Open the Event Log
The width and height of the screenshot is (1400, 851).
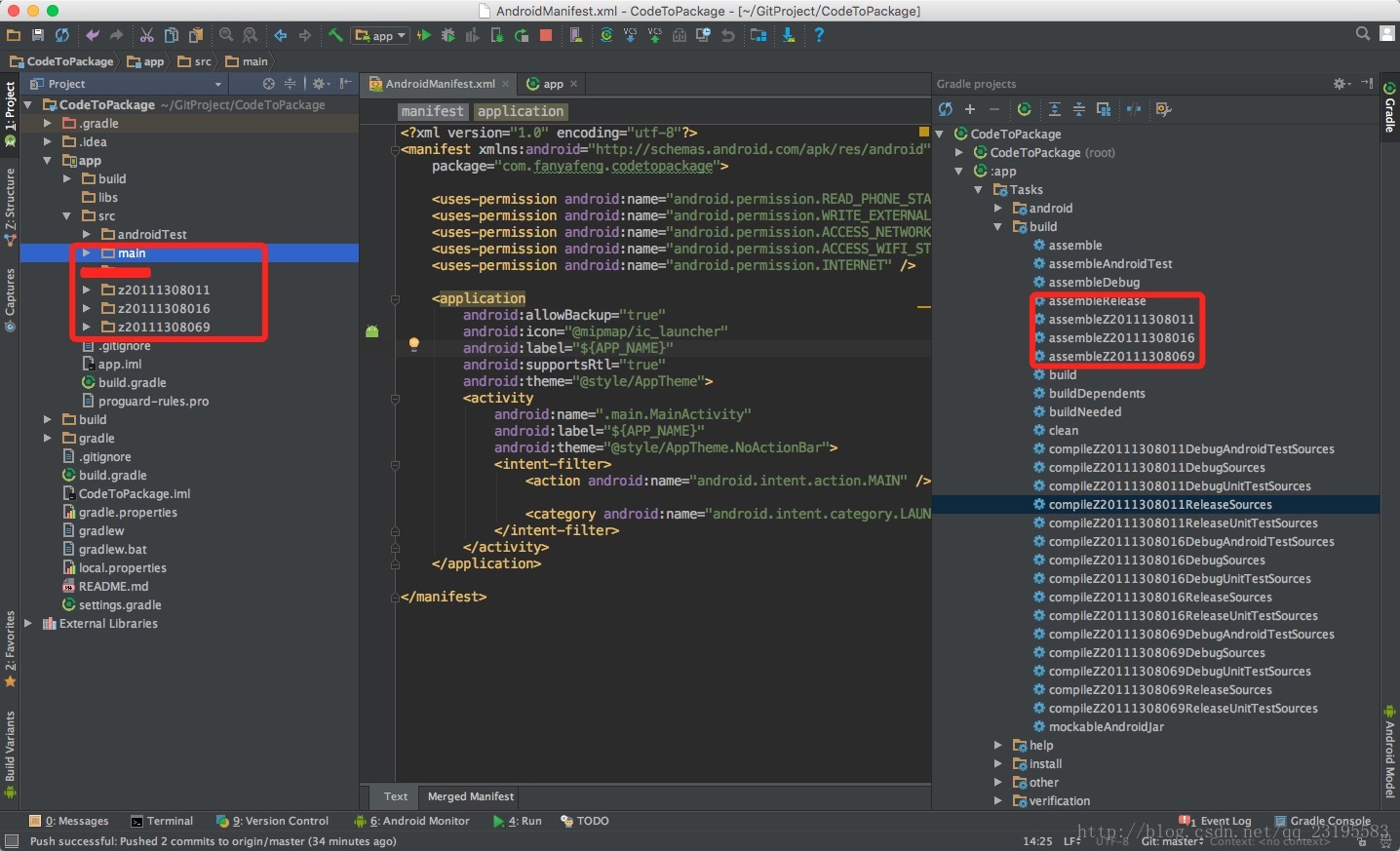coord(1216,821)
